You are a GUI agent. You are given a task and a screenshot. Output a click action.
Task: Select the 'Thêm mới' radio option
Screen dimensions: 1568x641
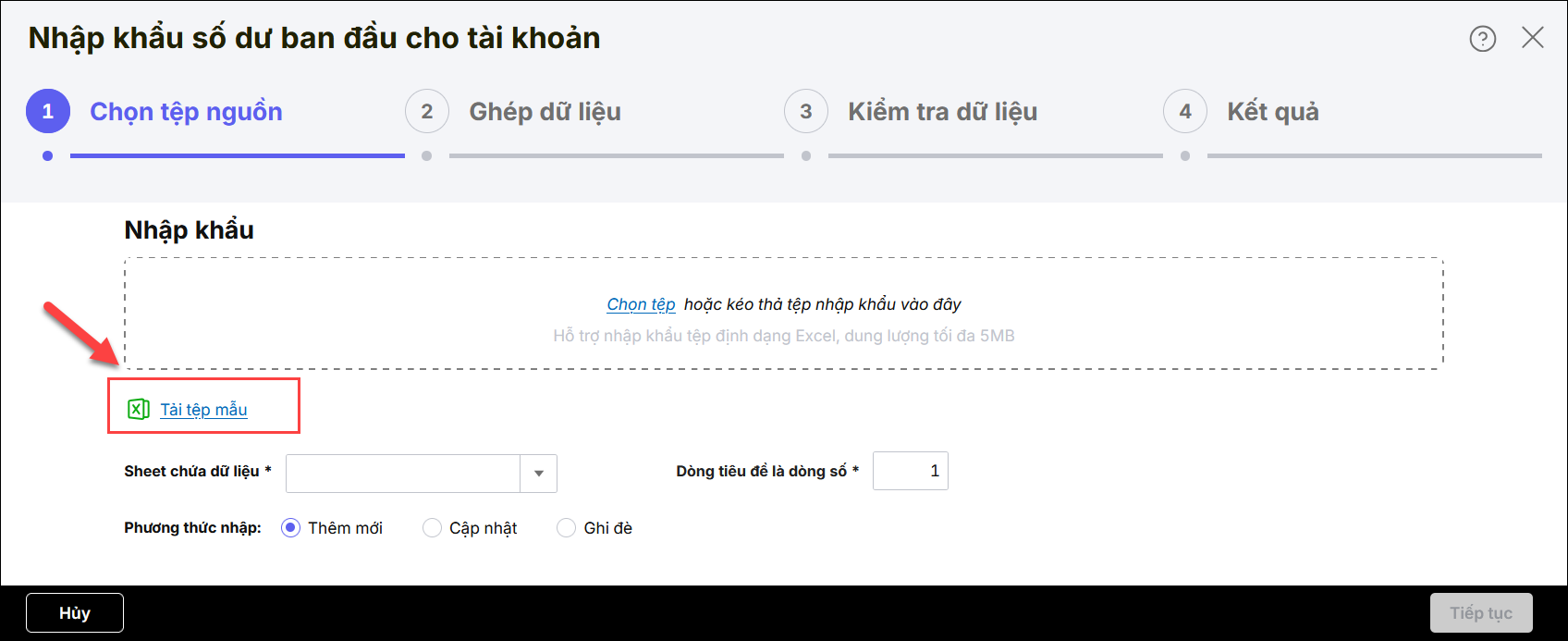coord(290,528)
